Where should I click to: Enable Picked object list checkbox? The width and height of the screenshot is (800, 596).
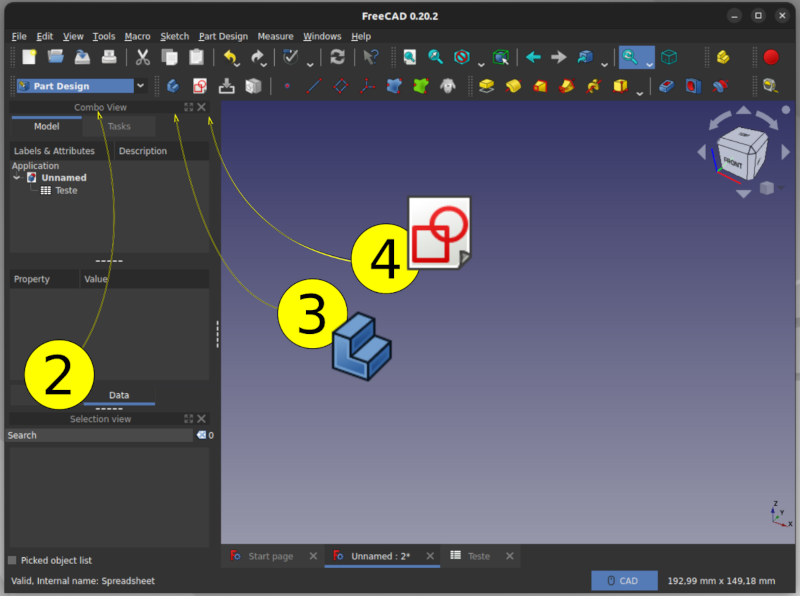[12, 560]
